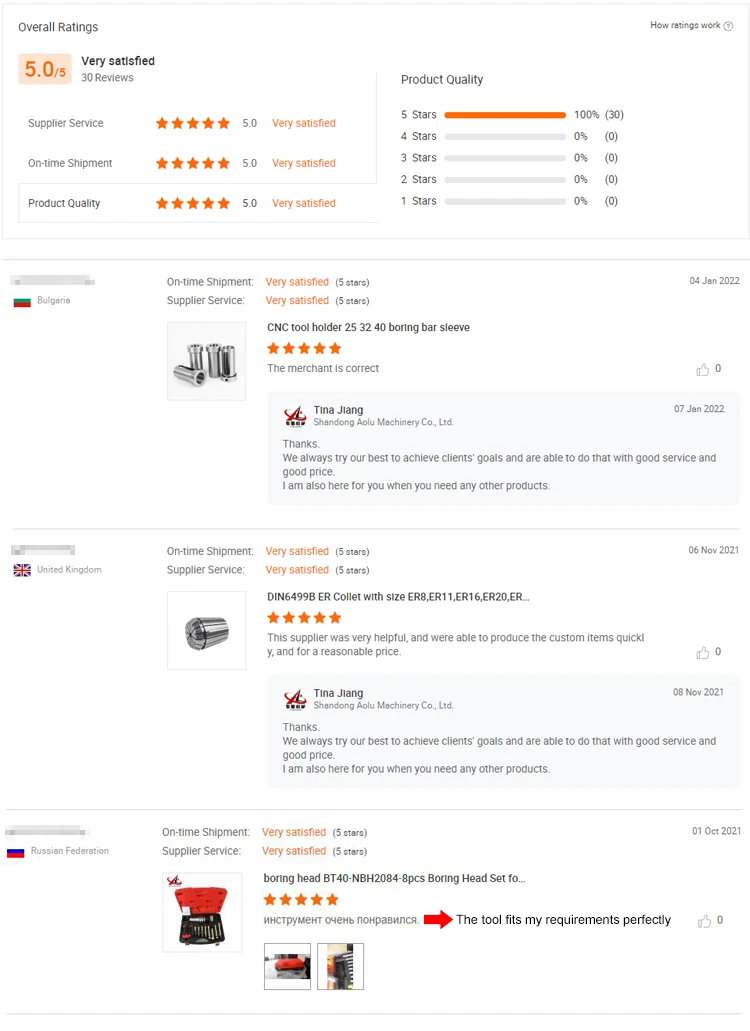Click the boring bar sleeve product thumbnail
750x1031 pixels.
point(206,361)
